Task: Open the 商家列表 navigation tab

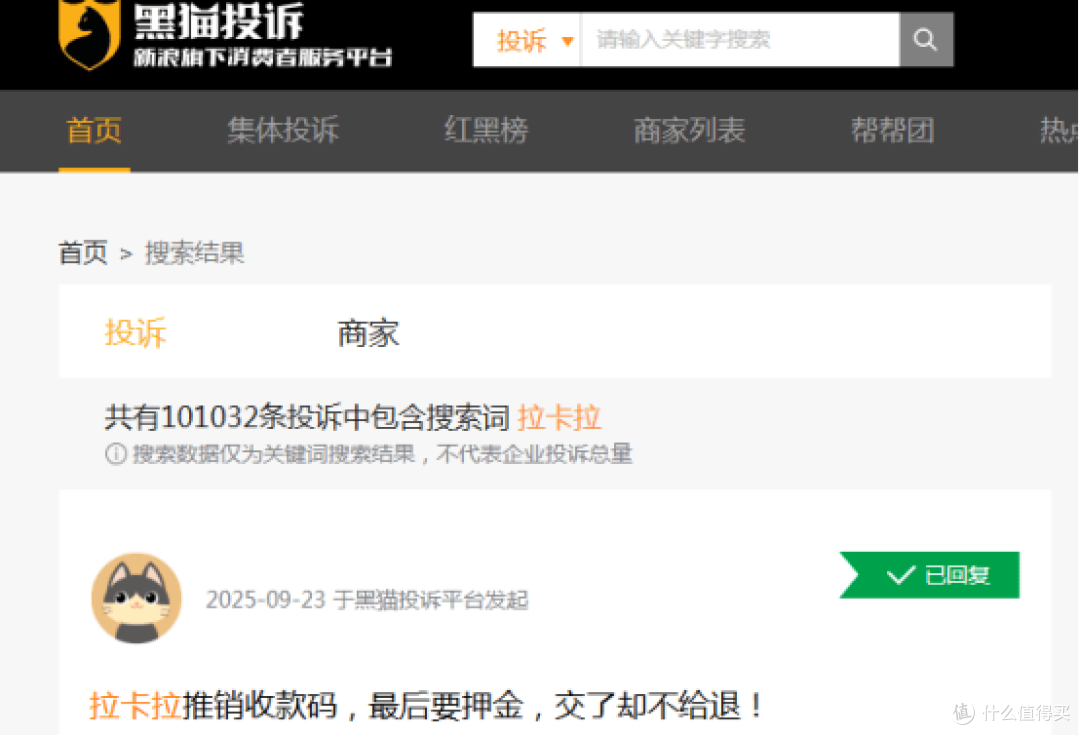Action: click(x=689, y=130)
